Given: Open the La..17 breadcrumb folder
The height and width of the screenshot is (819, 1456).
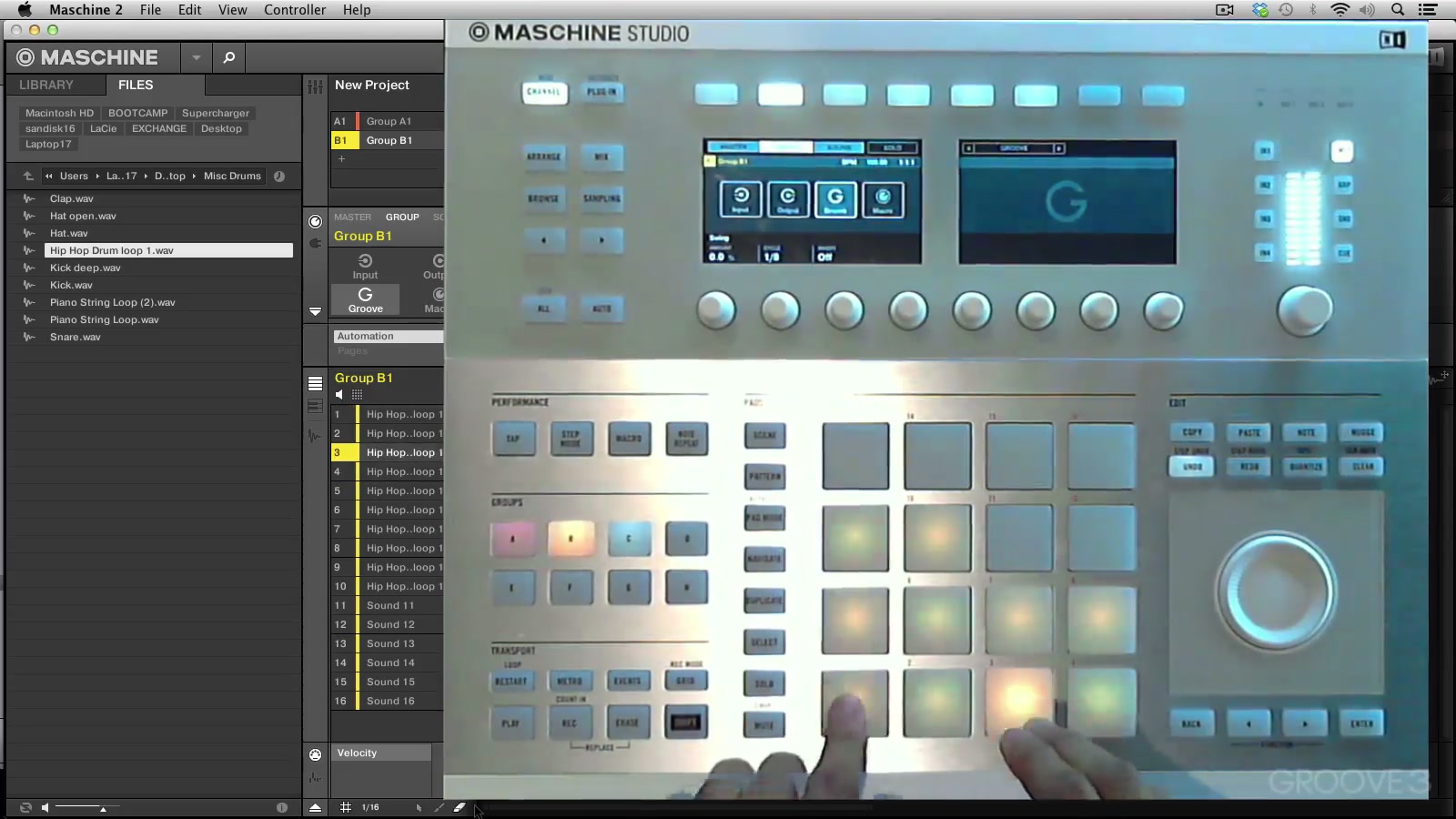Looking at the screenshot, I should (121, 176).
